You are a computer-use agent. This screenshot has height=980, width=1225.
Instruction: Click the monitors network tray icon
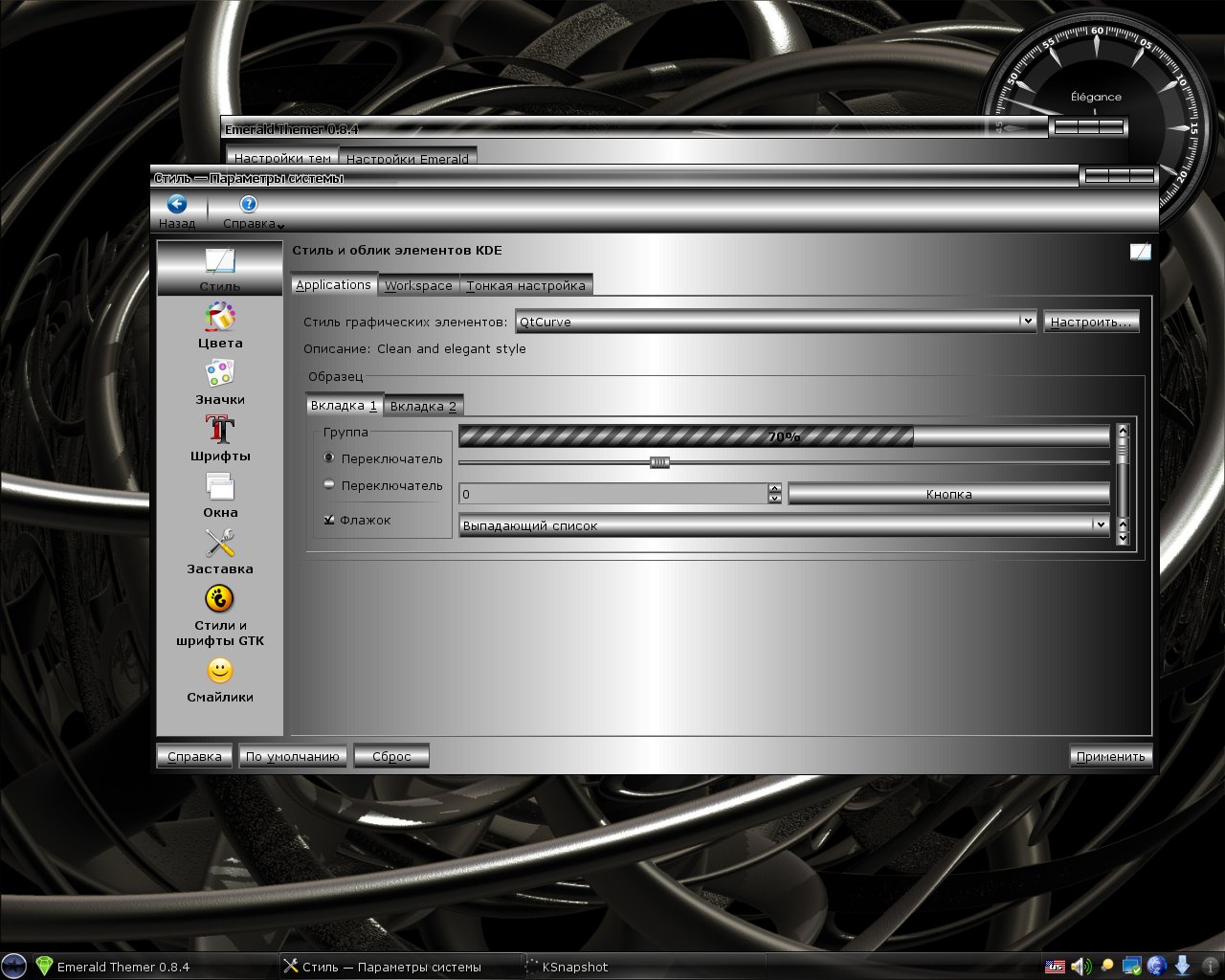pos(1132,966)
